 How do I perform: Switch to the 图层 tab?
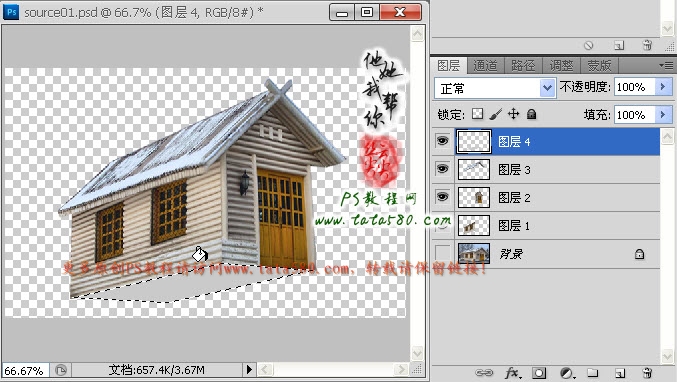(x=449, y=66)
